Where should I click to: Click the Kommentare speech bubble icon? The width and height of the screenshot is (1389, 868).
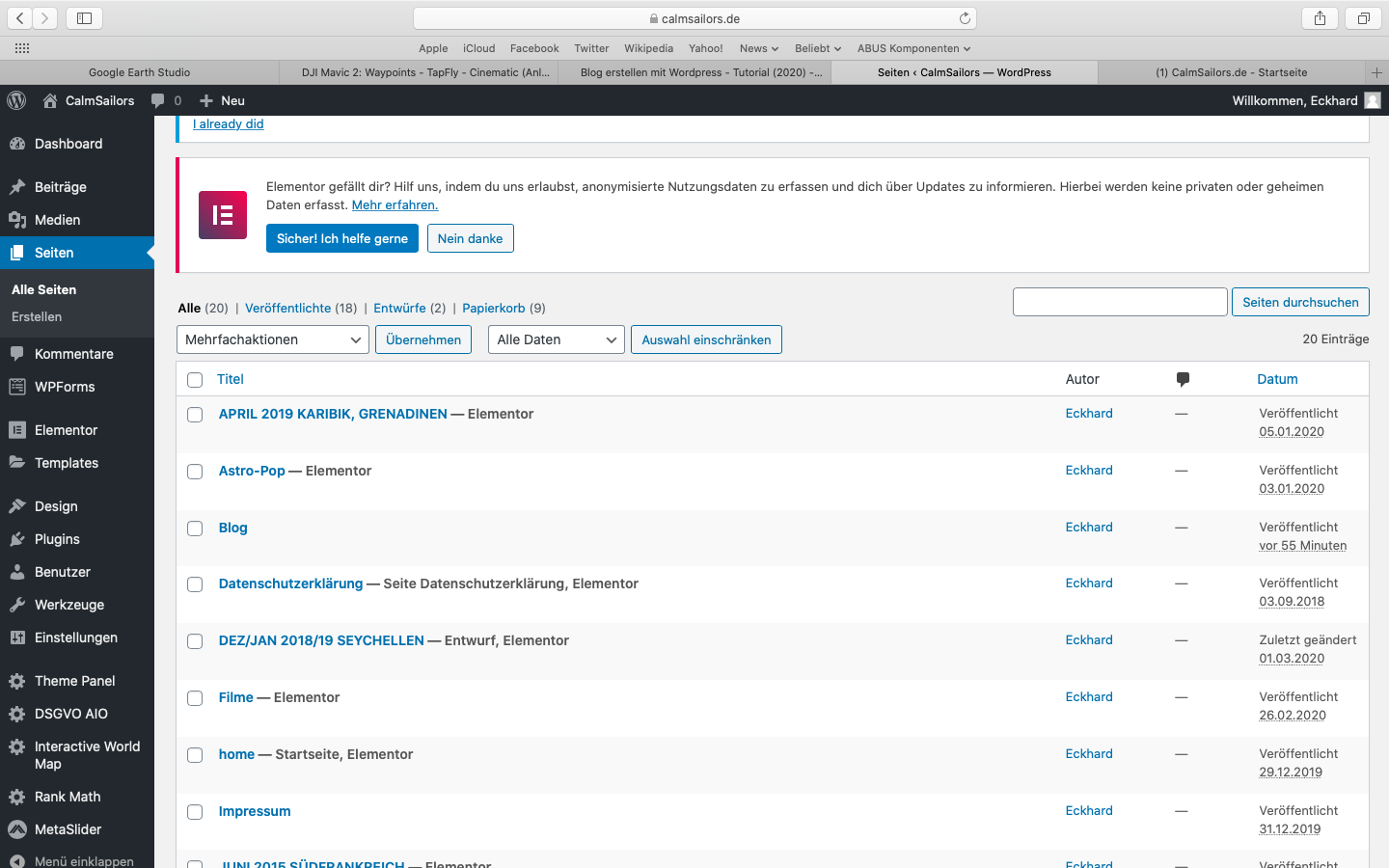tap(17, 354)
